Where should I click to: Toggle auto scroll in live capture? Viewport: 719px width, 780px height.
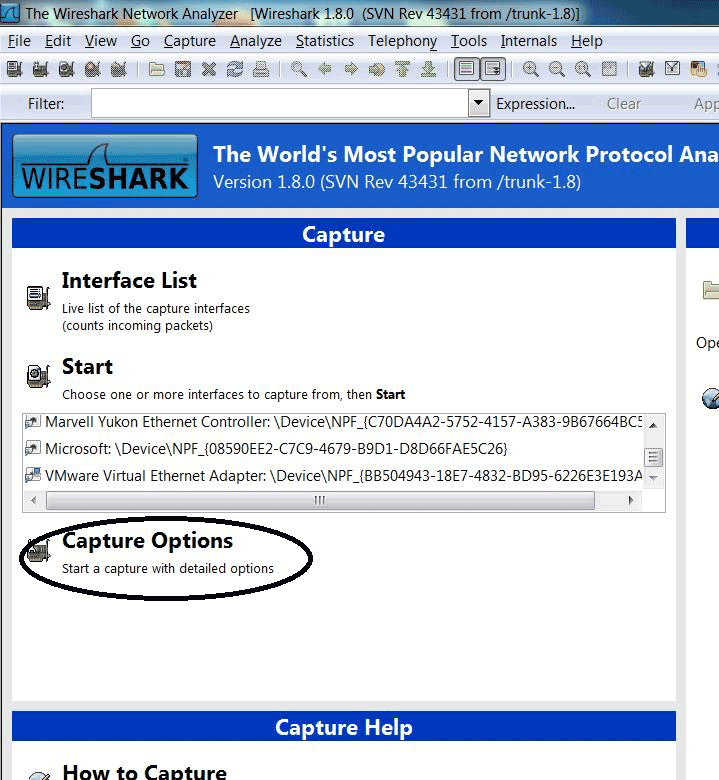click(493, 69)
